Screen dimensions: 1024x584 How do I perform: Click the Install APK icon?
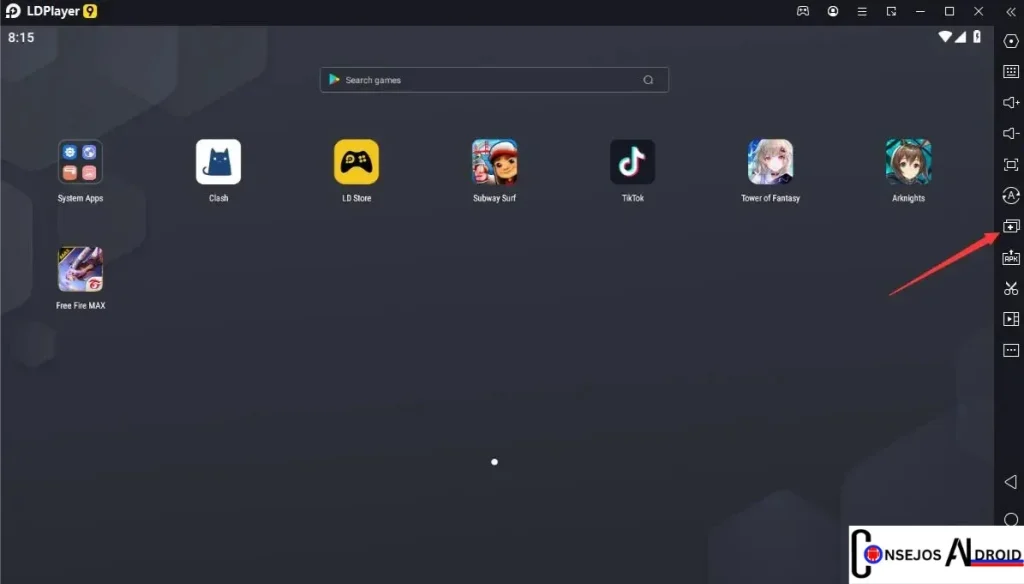1010,258
